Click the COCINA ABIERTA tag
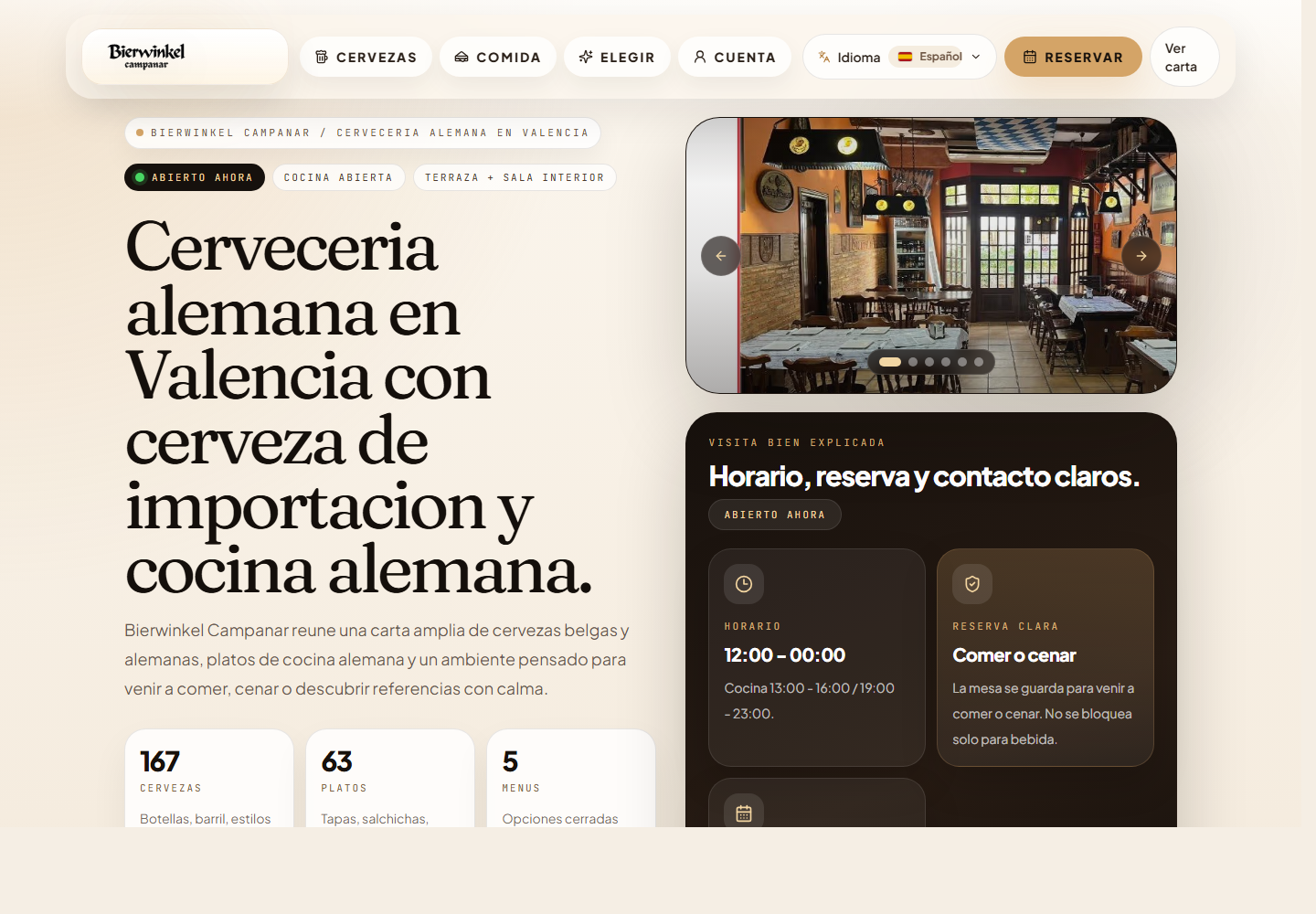 (x=338, y=177)
